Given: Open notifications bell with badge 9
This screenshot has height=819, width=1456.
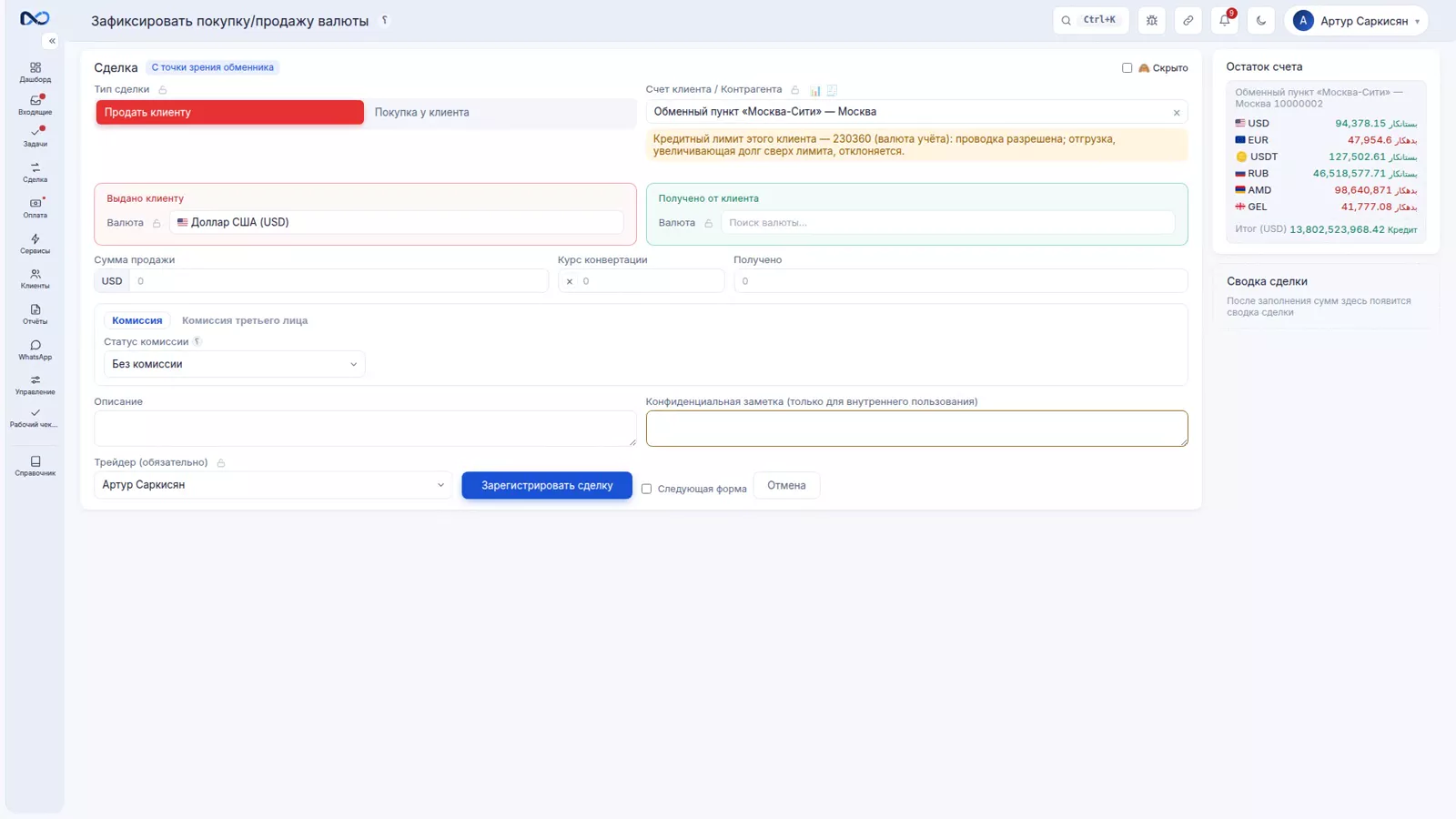Looking at the screenshot, I should click(1225, 20).
